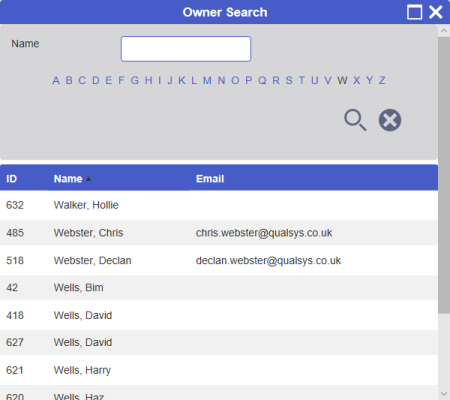Click ID cell 621
Screen dimensions: 450x400
(x=15, y=370)
